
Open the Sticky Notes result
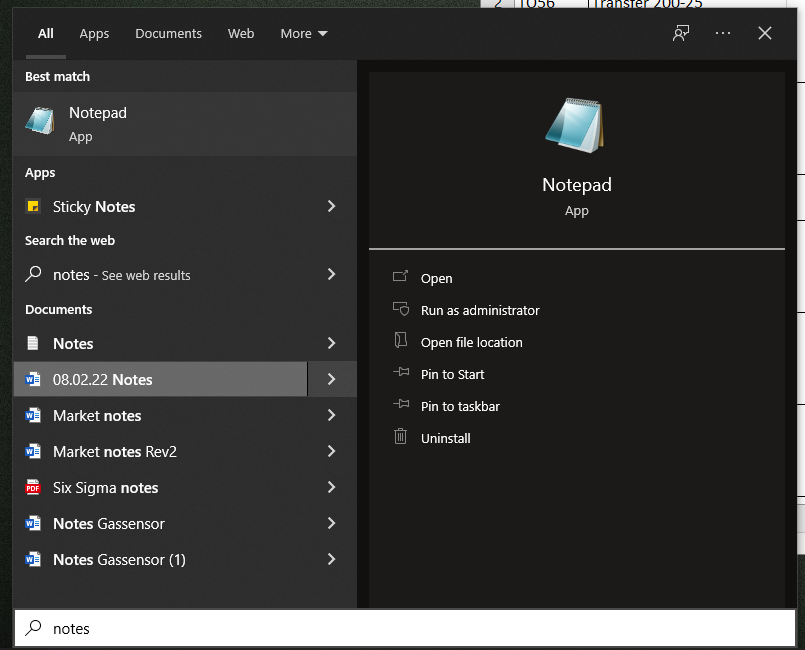(x=161, y=206)
